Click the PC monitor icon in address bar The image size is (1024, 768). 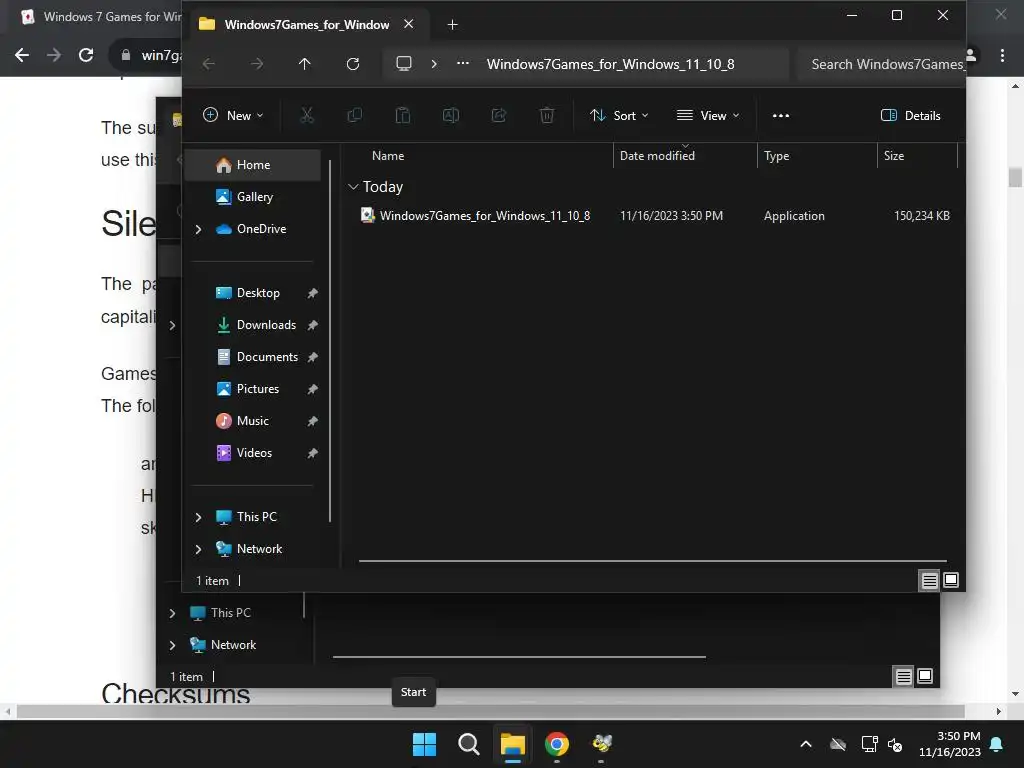click(x=404, y=63)
